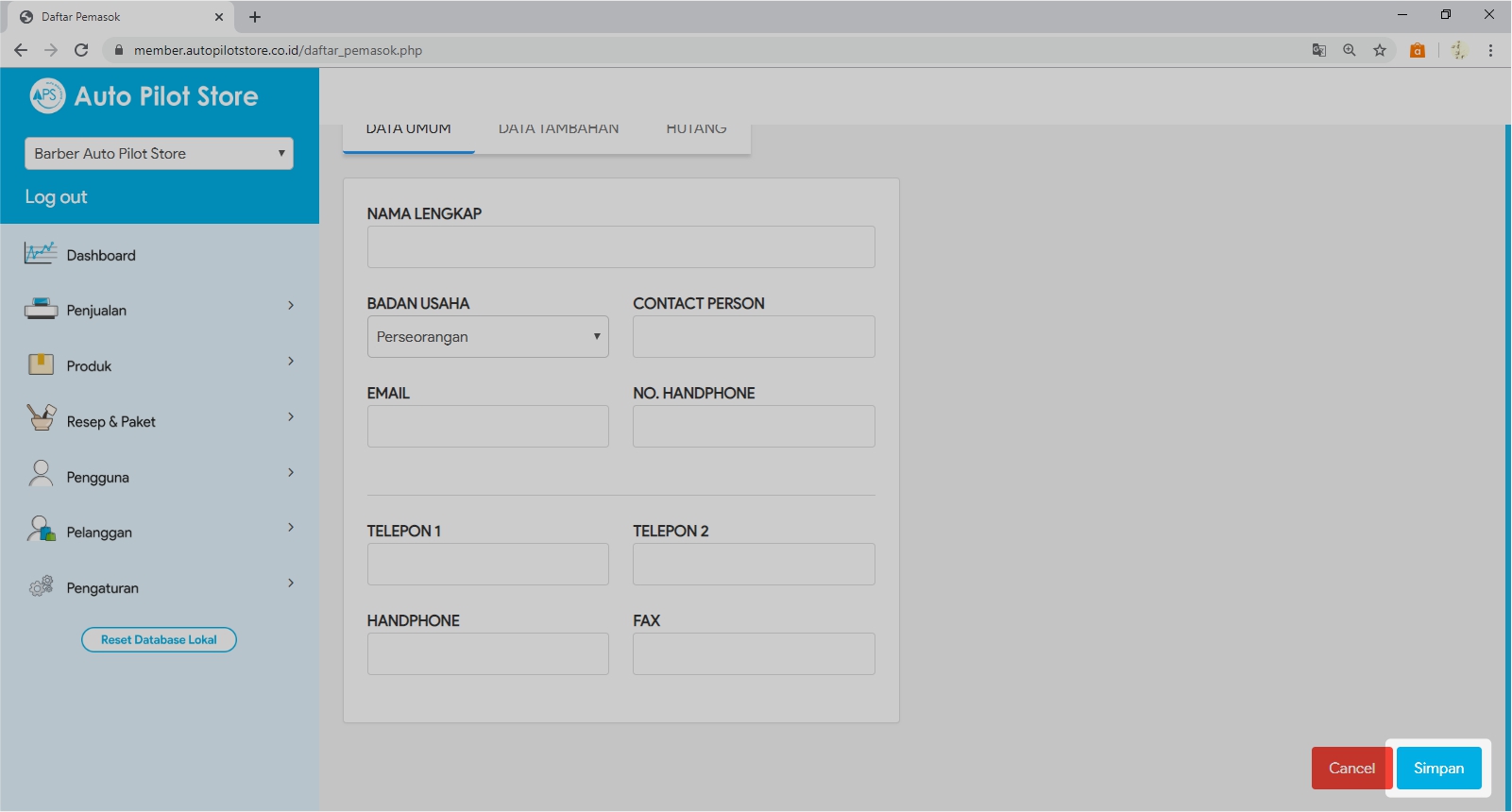Click the Pengguna person icon
Screen dimensions: 1512x812
[41, 473]
